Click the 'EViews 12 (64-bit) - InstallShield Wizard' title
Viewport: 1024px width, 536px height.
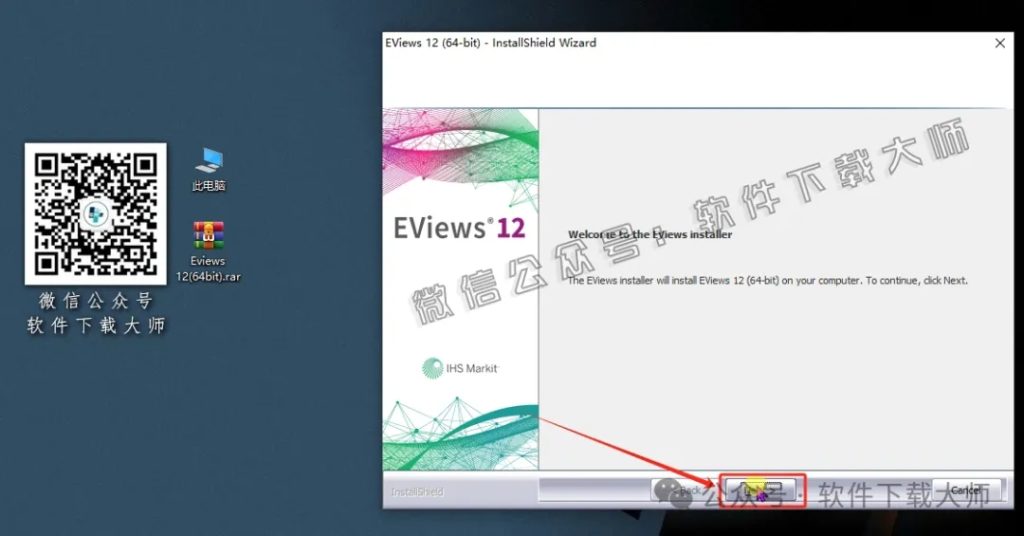click(490, 43)
